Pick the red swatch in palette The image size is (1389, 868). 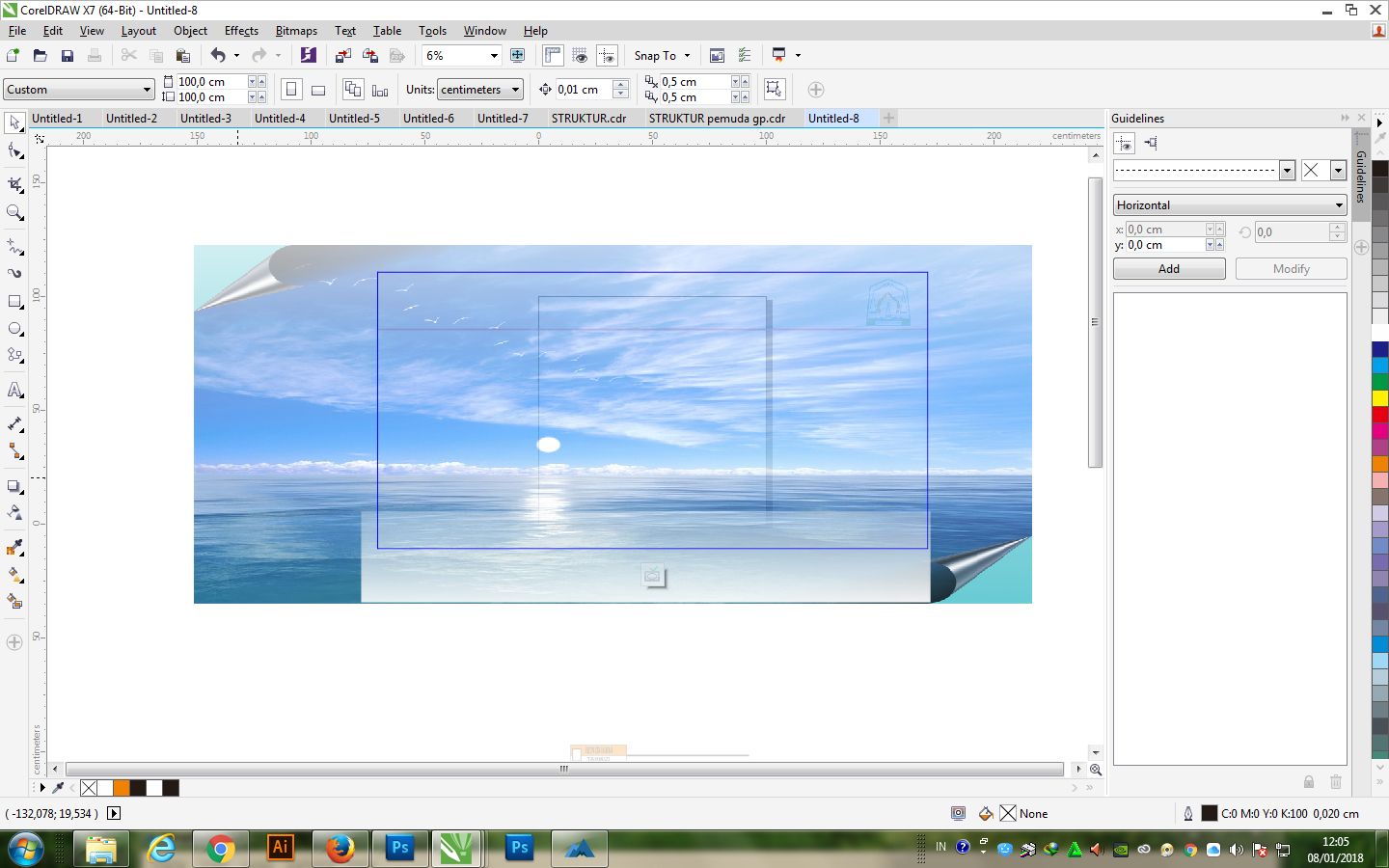pyautogui.click(x=1380, y=414)
